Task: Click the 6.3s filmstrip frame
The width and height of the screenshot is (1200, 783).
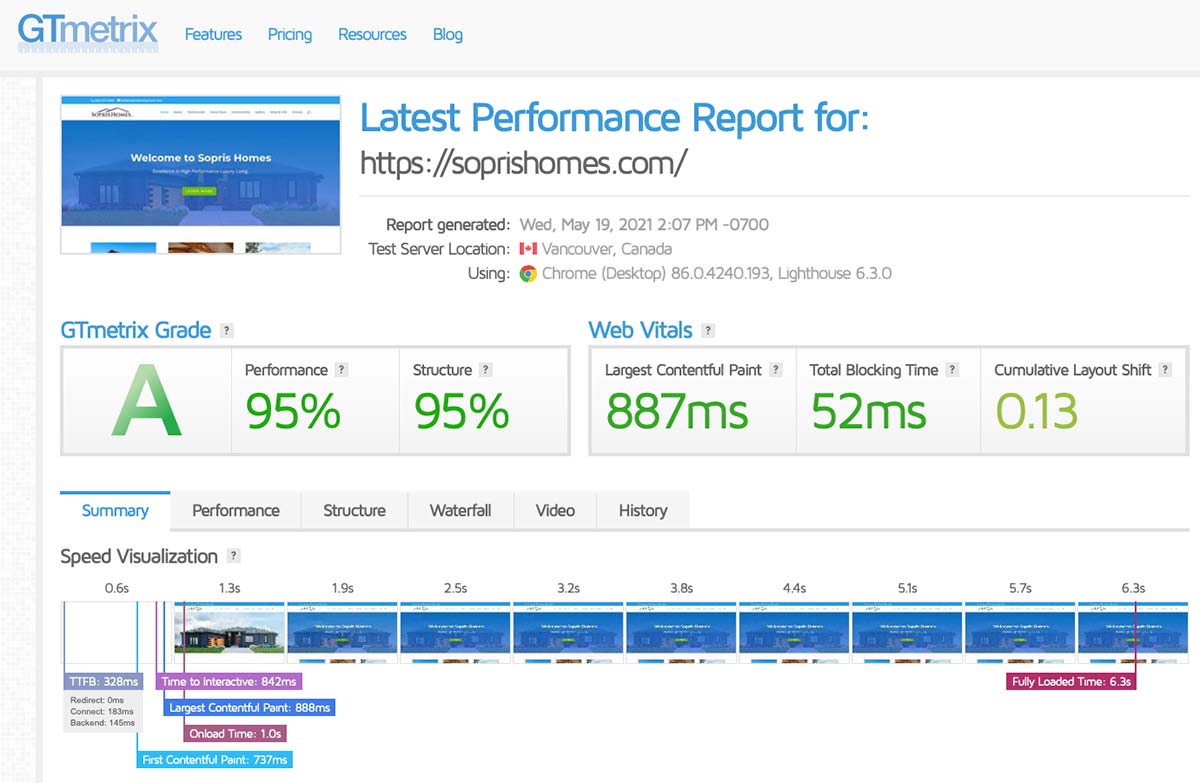Action: coord(1133,632)
